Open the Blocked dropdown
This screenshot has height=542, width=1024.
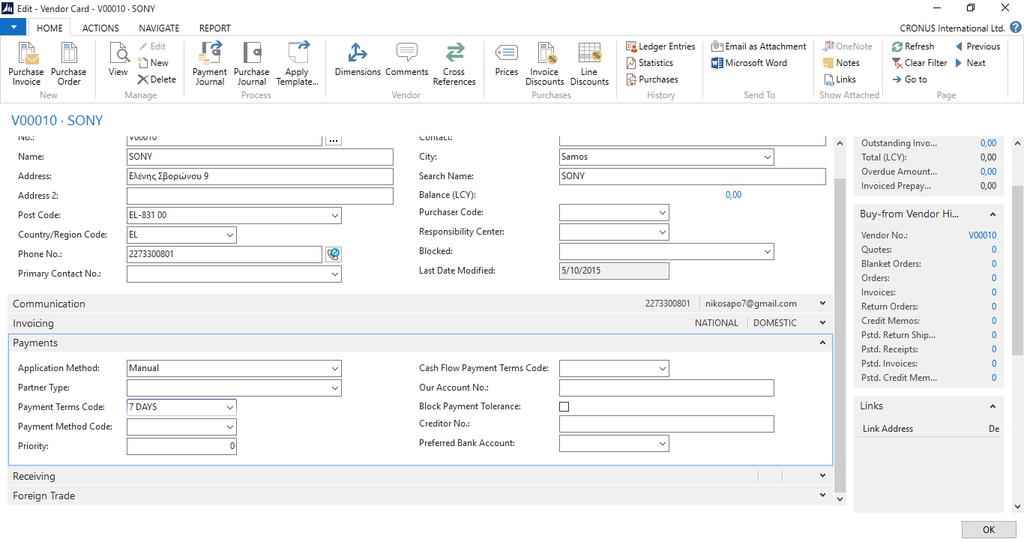point(767,251)
